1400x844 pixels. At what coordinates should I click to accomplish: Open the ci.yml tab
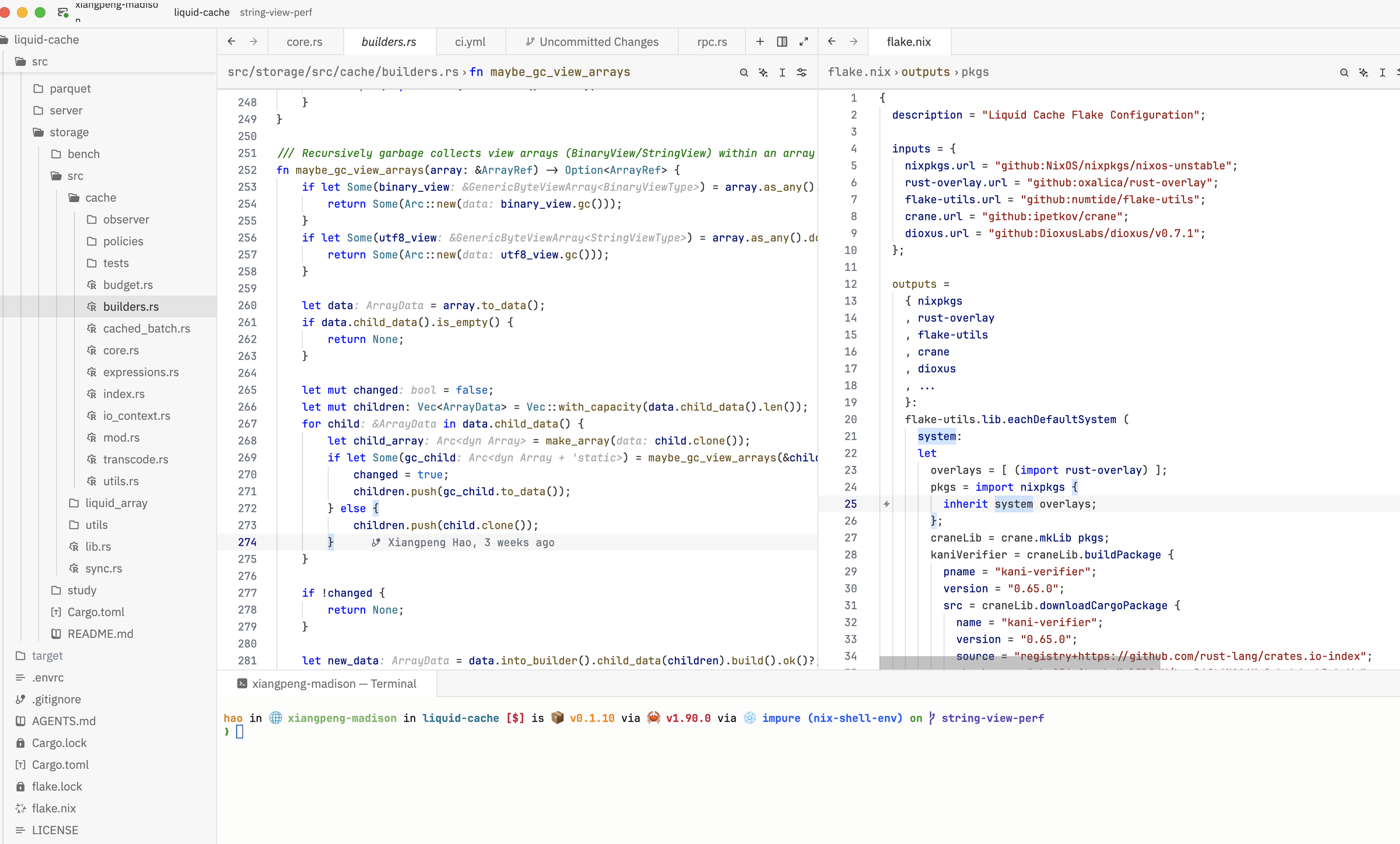coord(471,41)
